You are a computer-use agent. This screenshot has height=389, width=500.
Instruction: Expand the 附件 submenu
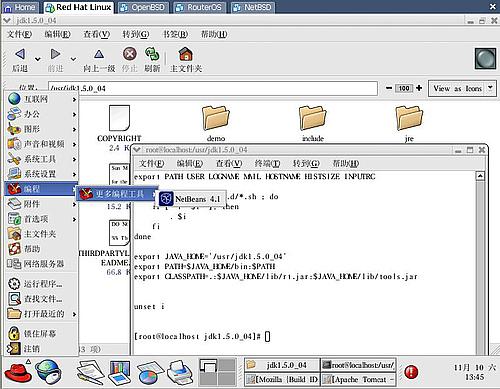[x=42, y=204]
